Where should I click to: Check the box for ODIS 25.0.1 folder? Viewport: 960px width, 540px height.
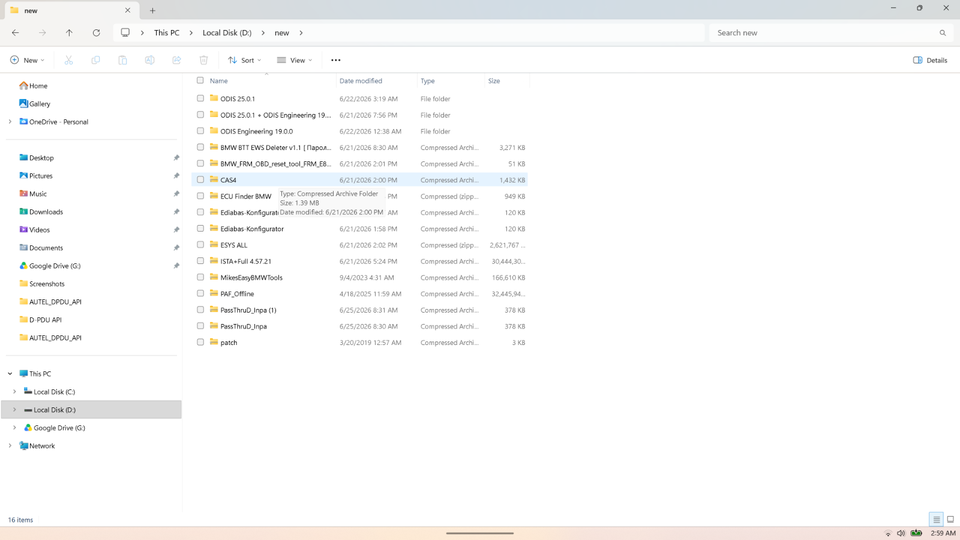200,98
